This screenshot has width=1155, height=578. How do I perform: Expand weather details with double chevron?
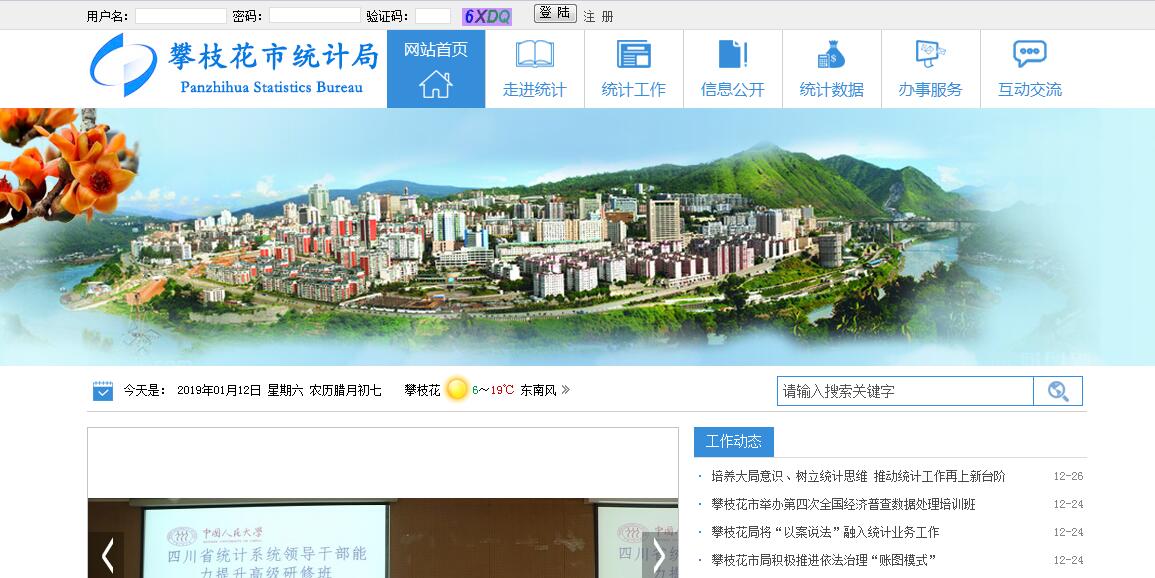tap(566, 390)
